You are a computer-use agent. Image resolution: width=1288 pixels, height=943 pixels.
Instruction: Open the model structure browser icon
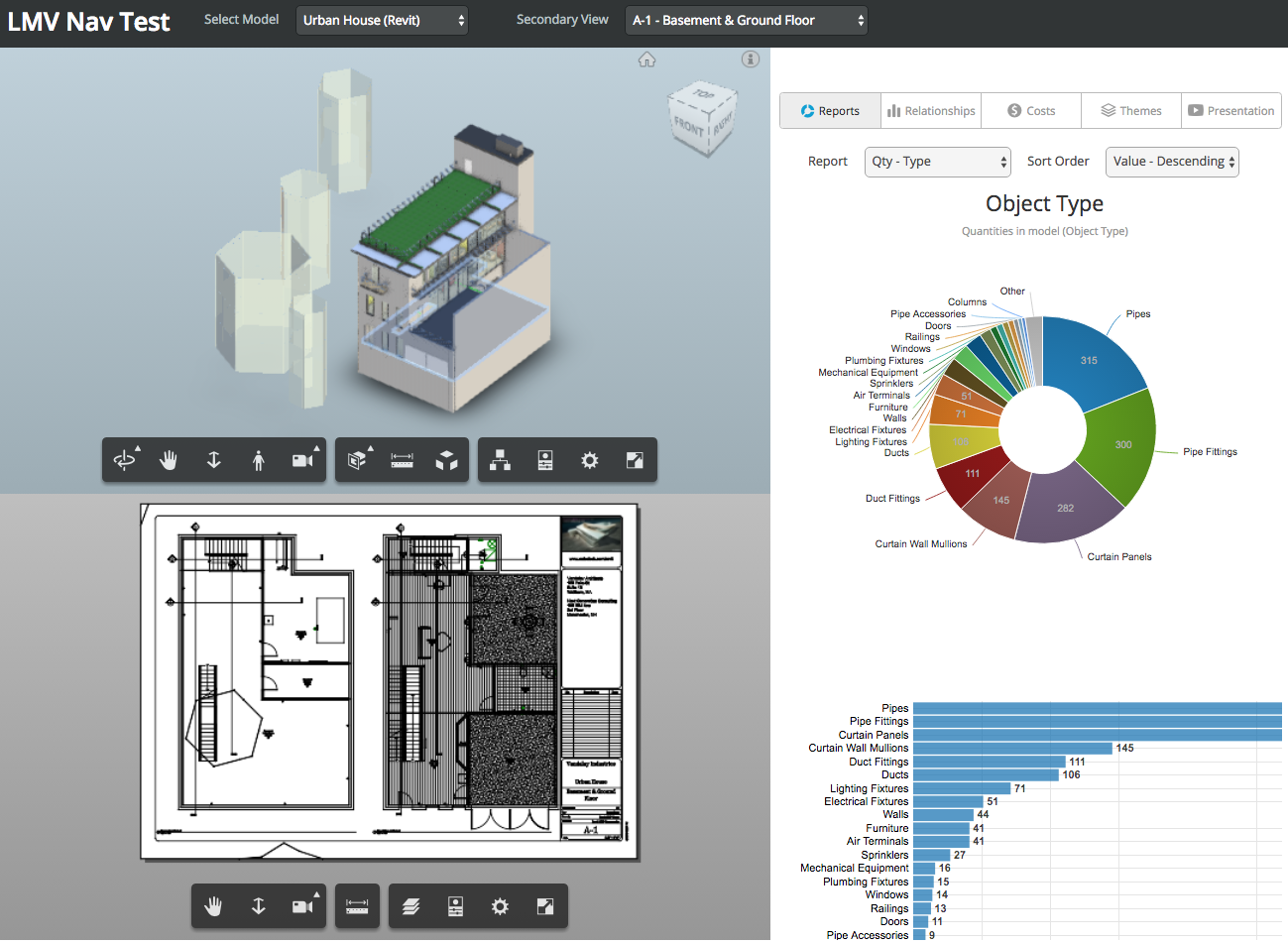coord(500,459)
